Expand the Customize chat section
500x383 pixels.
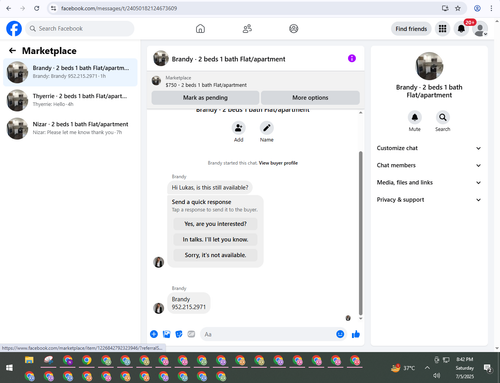tap(429, 148)
